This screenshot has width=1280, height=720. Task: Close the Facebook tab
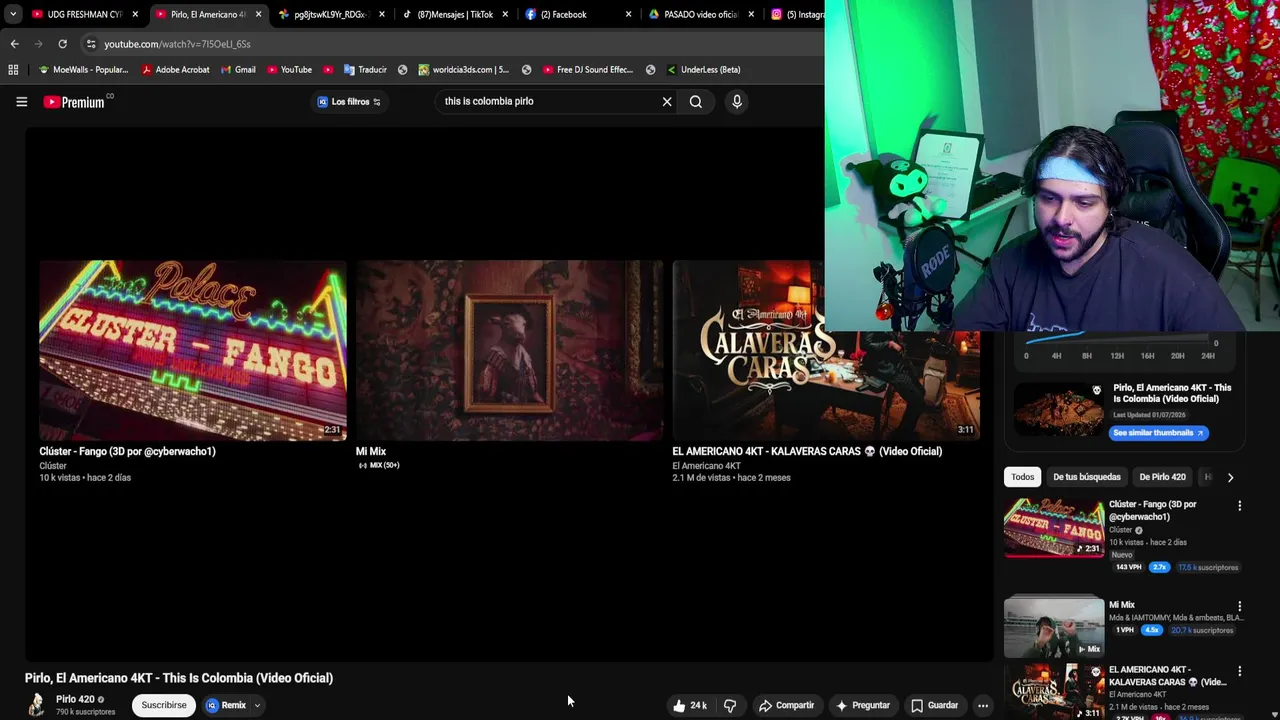coord(628,14)
